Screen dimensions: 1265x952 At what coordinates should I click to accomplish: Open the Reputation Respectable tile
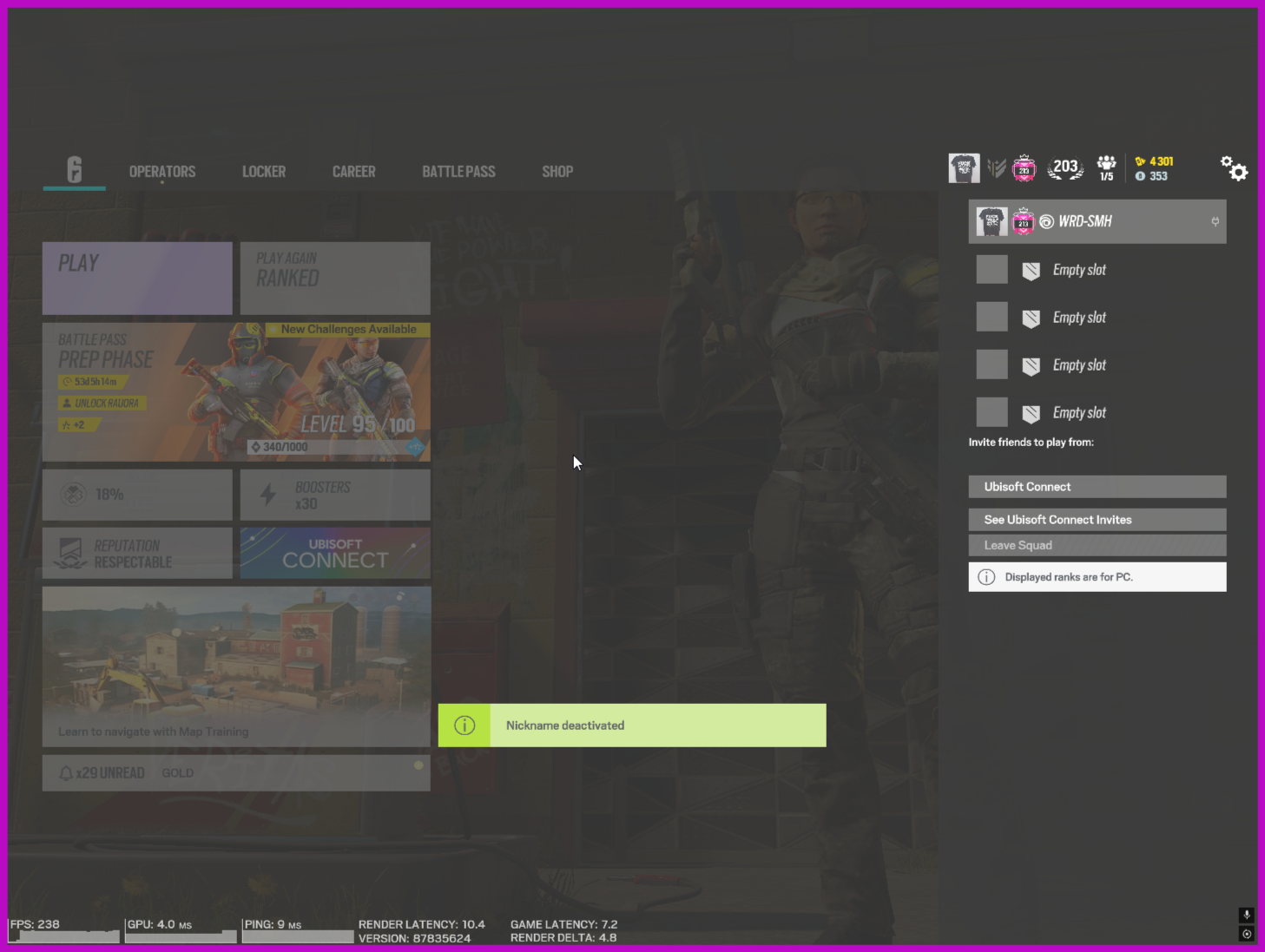pos(137,553)
